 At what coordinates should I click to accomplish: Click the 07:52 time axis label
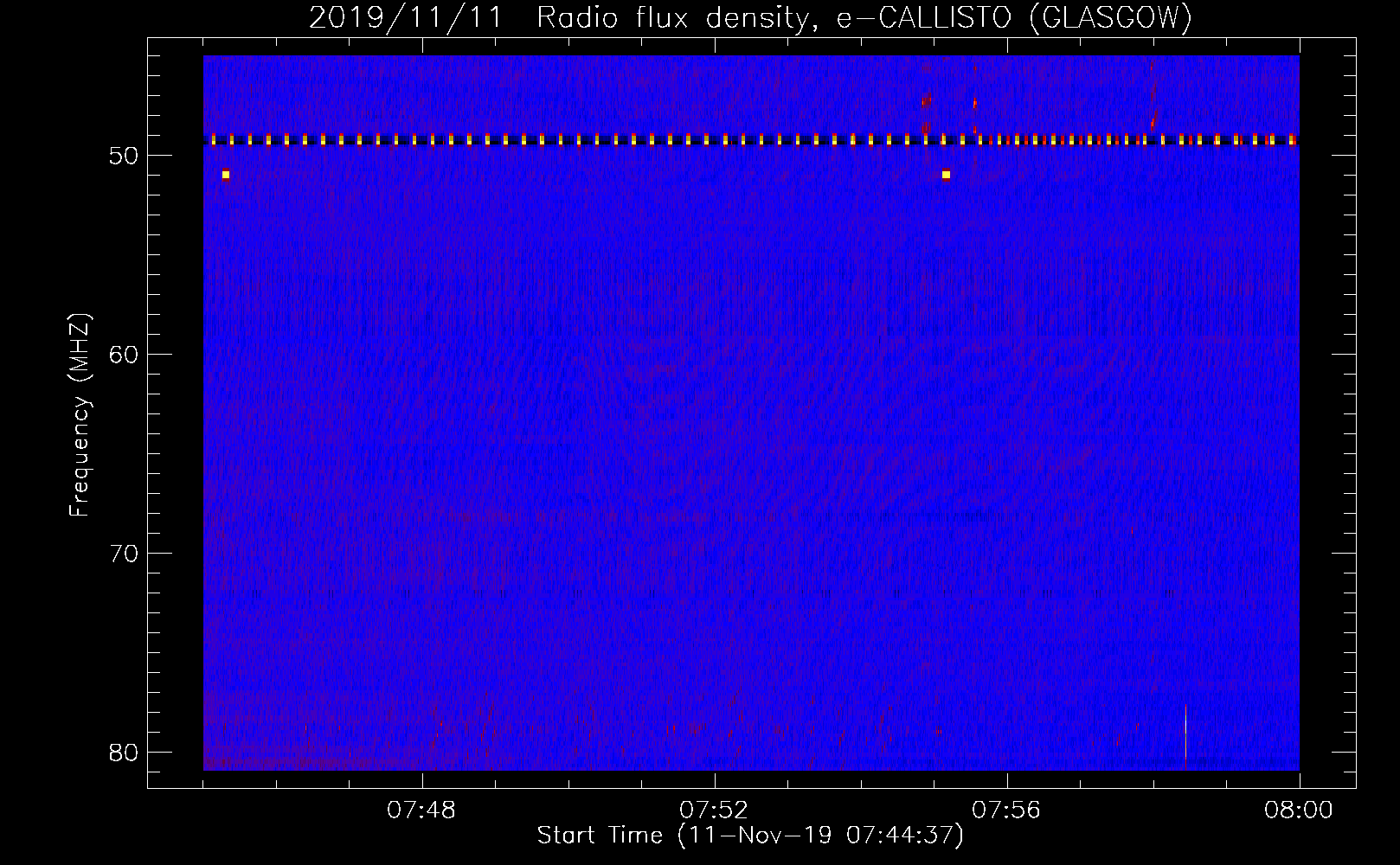(x=715, y=811)
